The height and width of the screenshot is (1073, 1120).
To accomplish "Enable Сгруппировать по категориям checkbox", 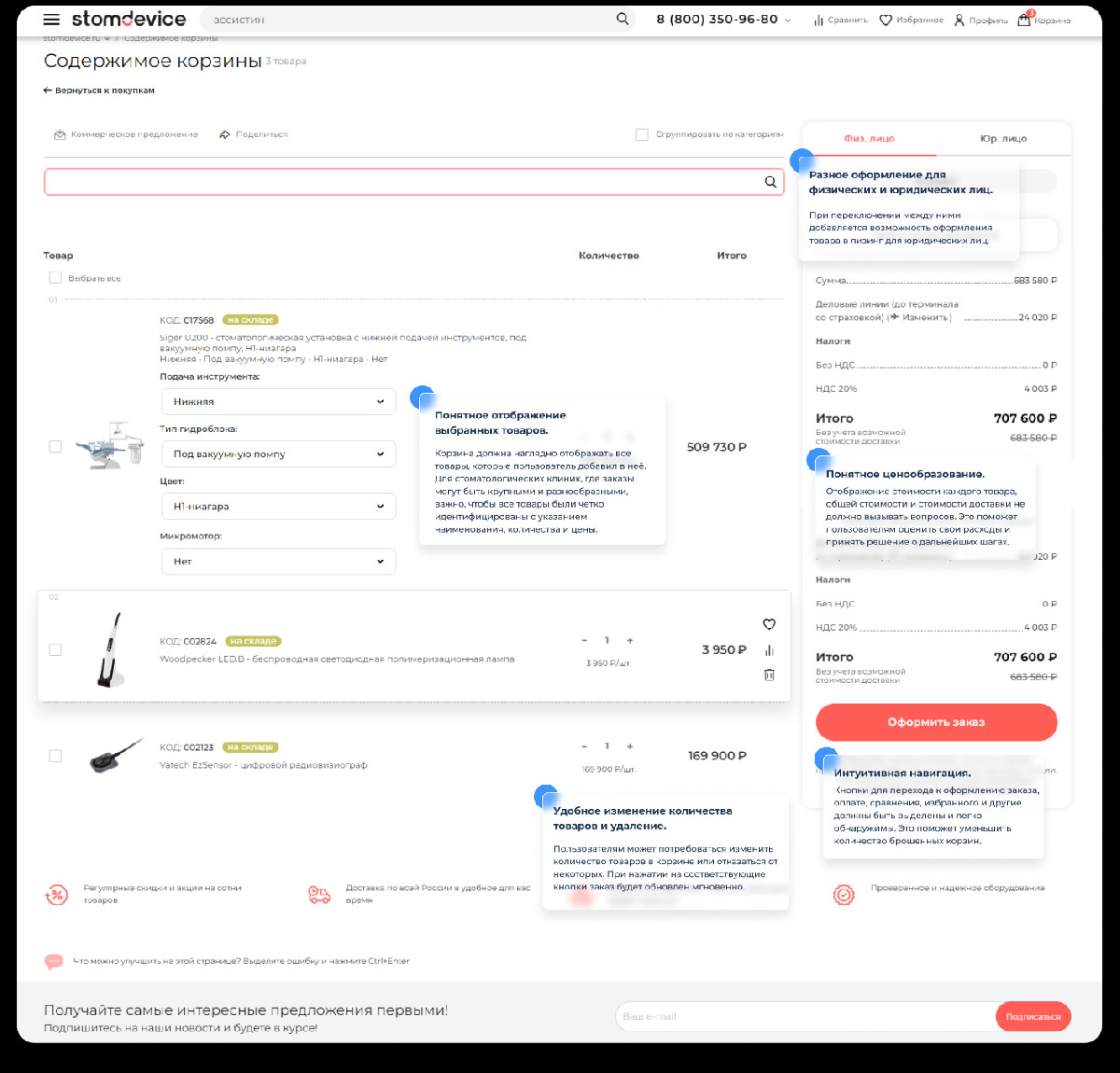I will pyautogui.click(x=642, y=134).
